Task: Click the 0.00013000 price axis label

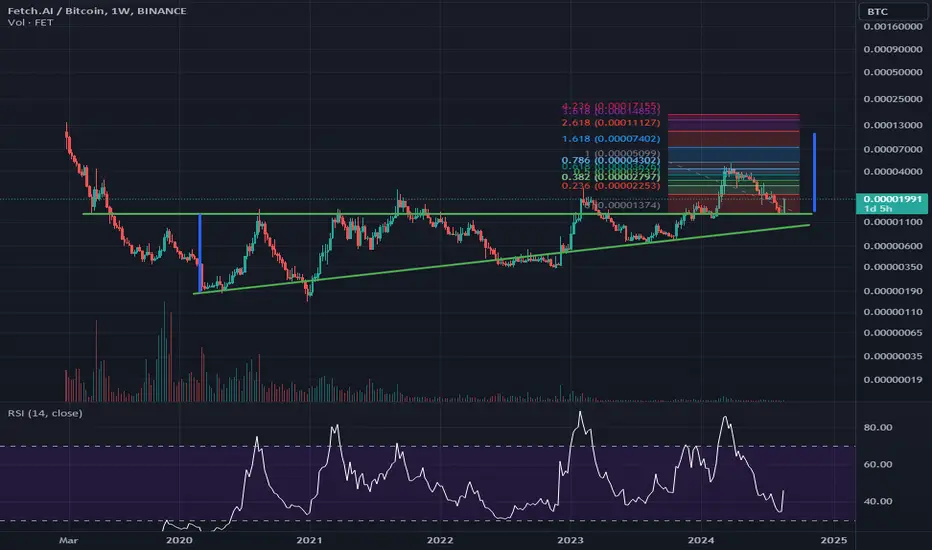Action: click(x=893, y=125)
